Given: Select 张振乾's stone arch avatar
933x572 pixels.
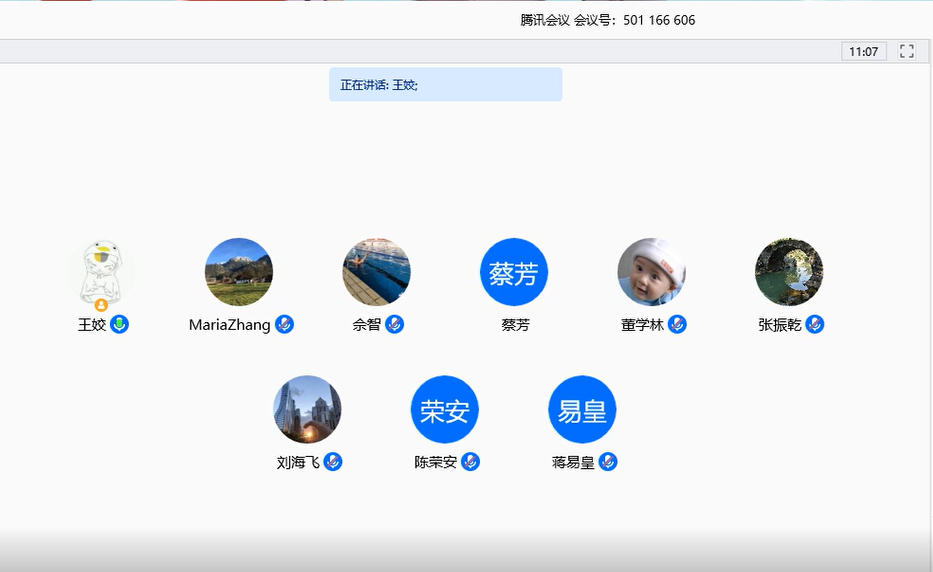Looking at the screenshot, I should click(789, 272).
